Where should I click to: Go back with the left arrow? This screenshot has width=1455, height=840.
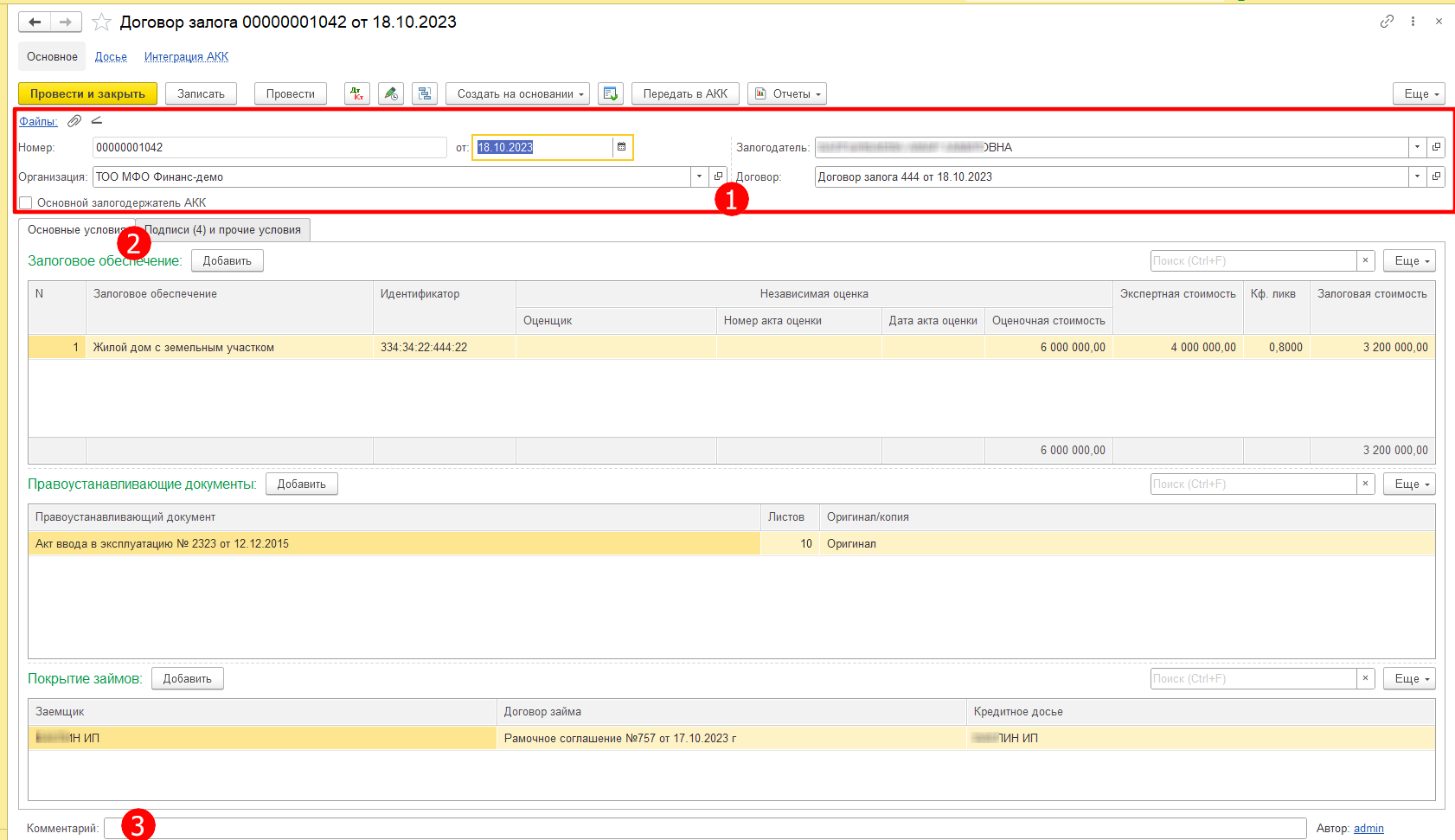tap(35, 22)
